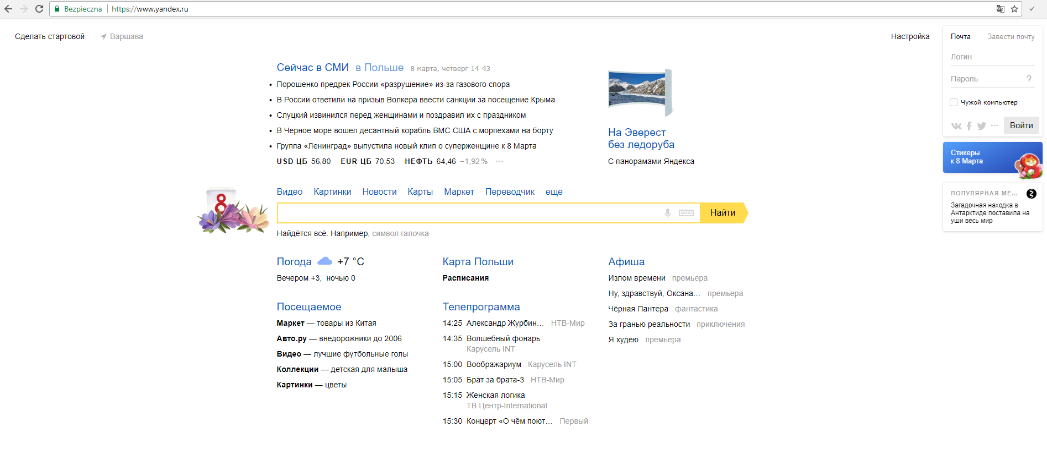The image size is (1047, 449).
Task: Click Расписания under Карта Польши
Action: click(465, 278)
